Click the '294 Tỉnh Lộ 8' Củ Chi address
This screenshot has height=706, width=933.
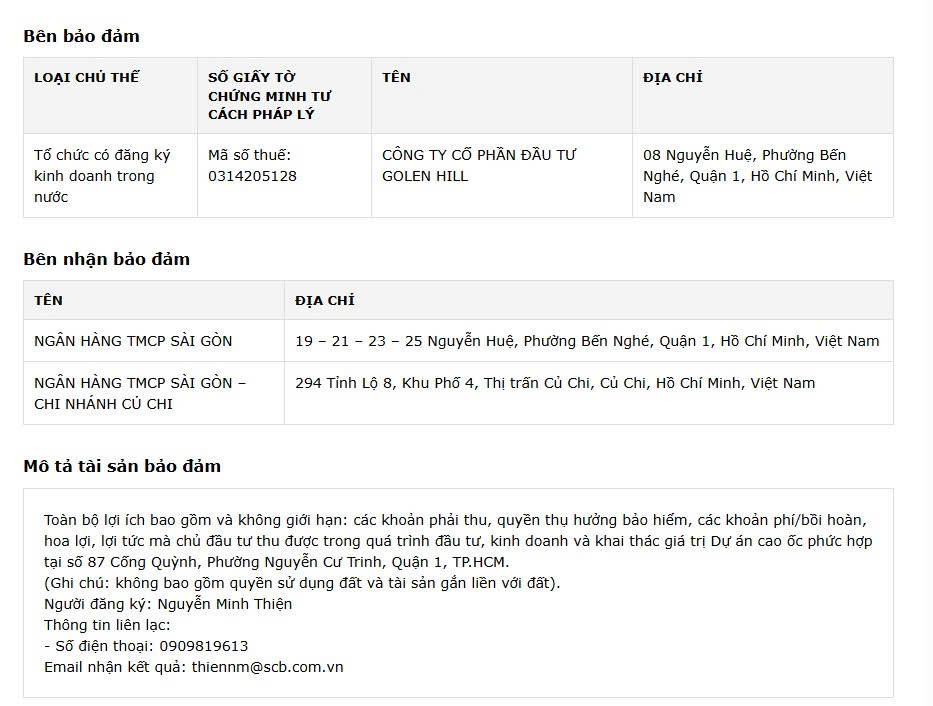pos(555,383)
